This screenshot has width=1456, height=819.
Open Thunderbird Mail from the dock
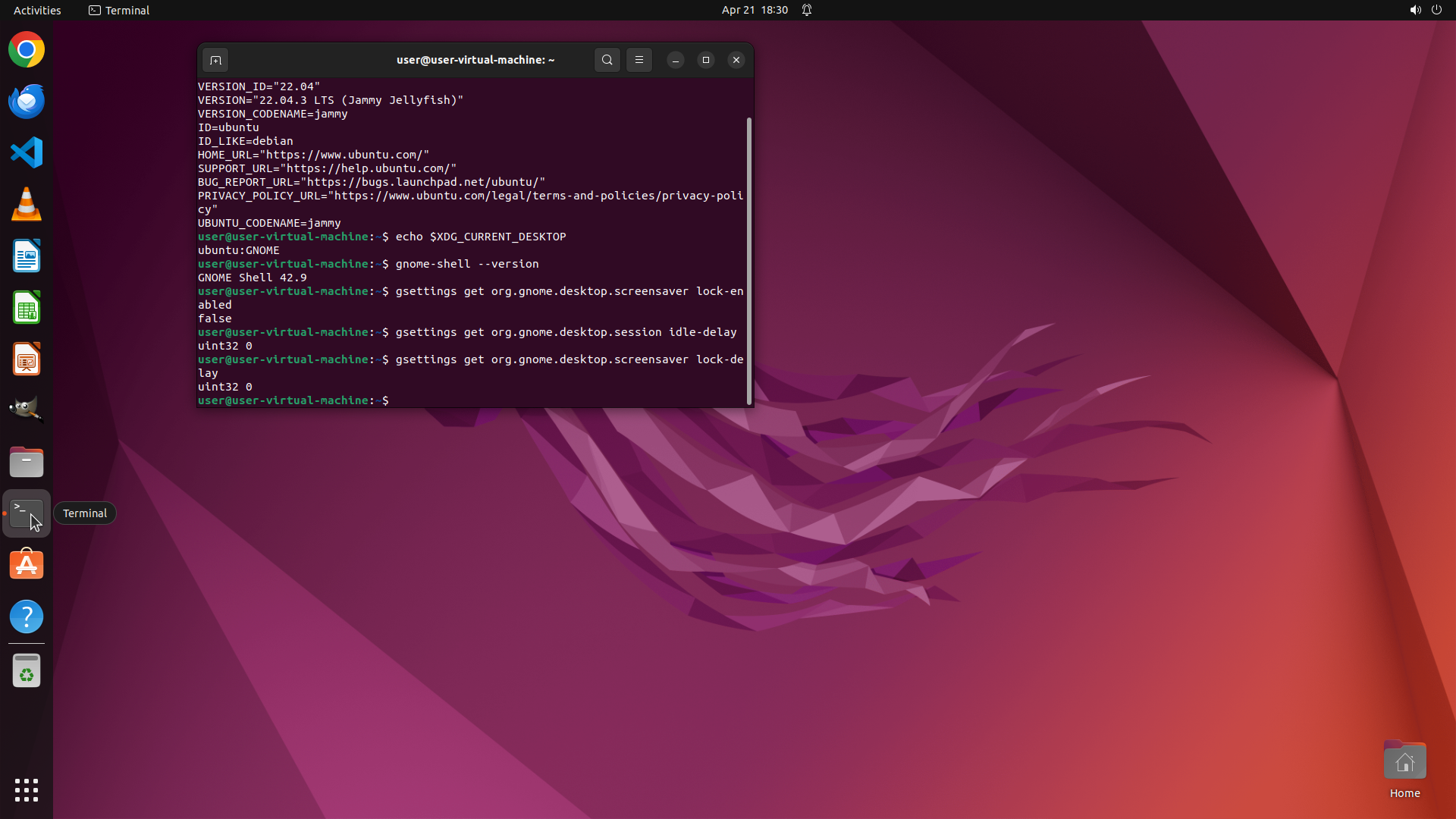pos(27,102)
